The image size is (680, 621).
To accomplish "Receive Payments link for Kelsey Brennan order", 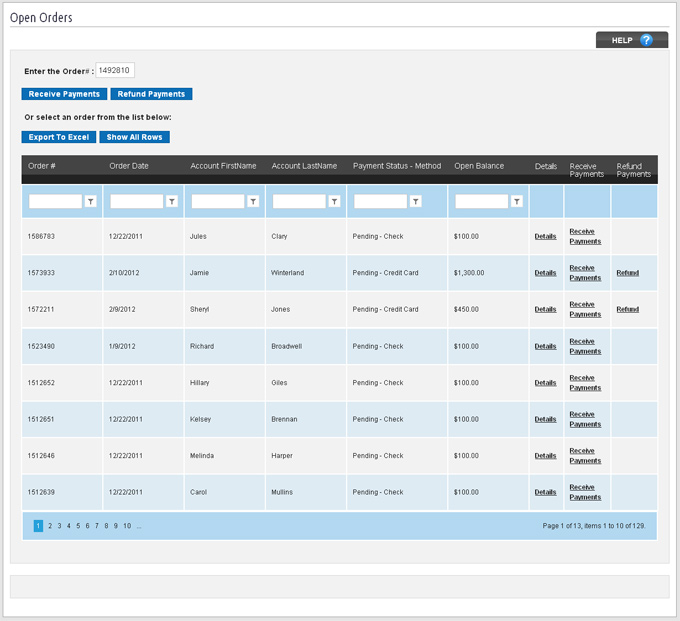I will 585,419.
